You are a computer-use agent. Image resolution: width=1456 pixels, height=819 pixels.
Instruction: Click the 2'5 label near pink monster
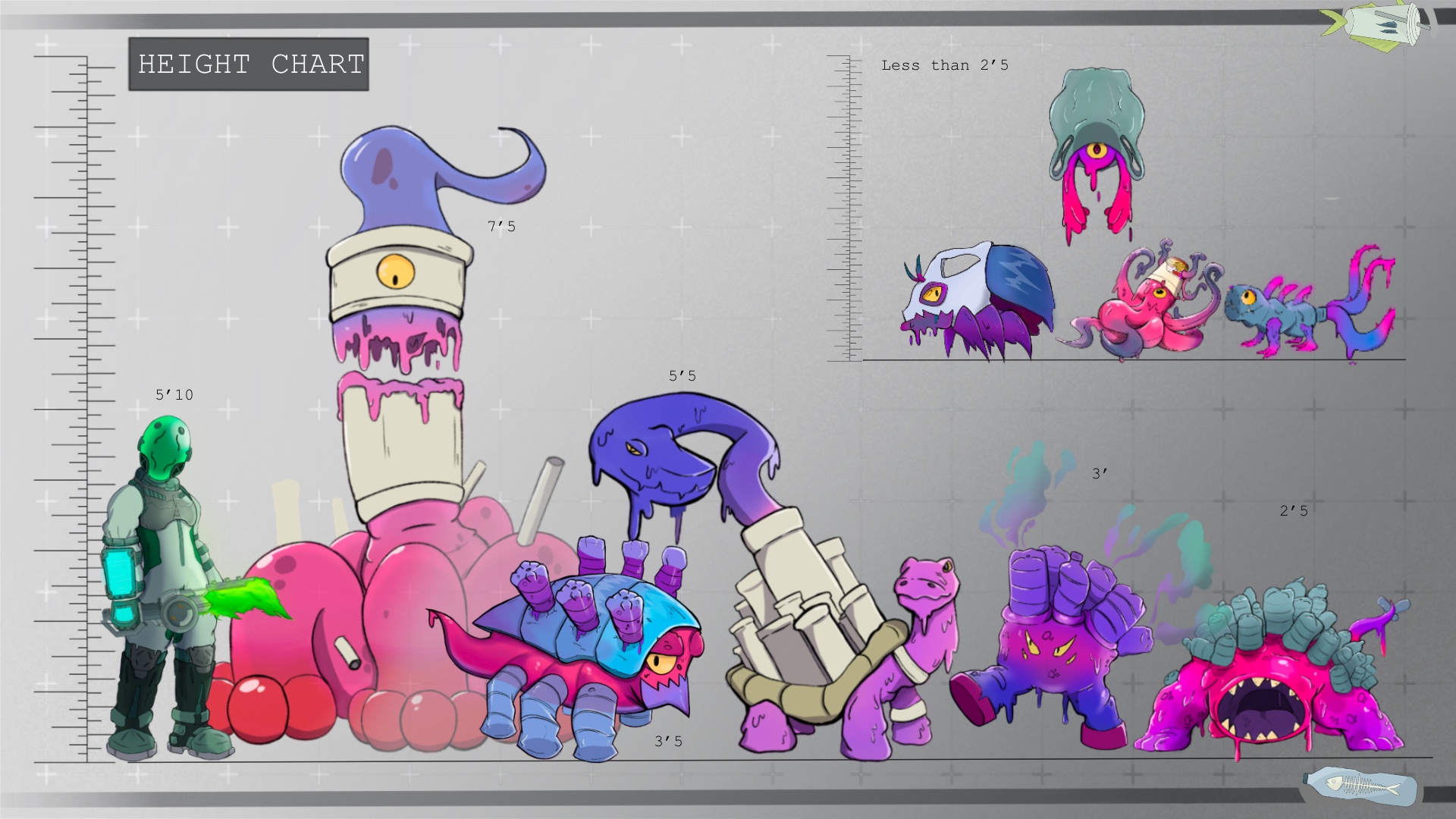(1294, 511)
